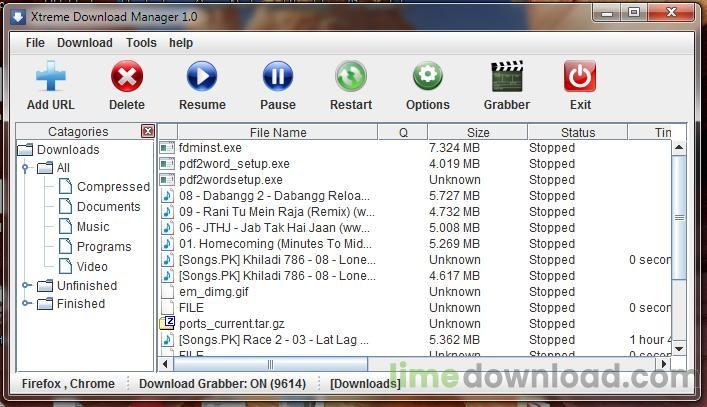Viewport: 707px width, 407px height.
Task: Click the All folder icon
Action: (45, 168)
